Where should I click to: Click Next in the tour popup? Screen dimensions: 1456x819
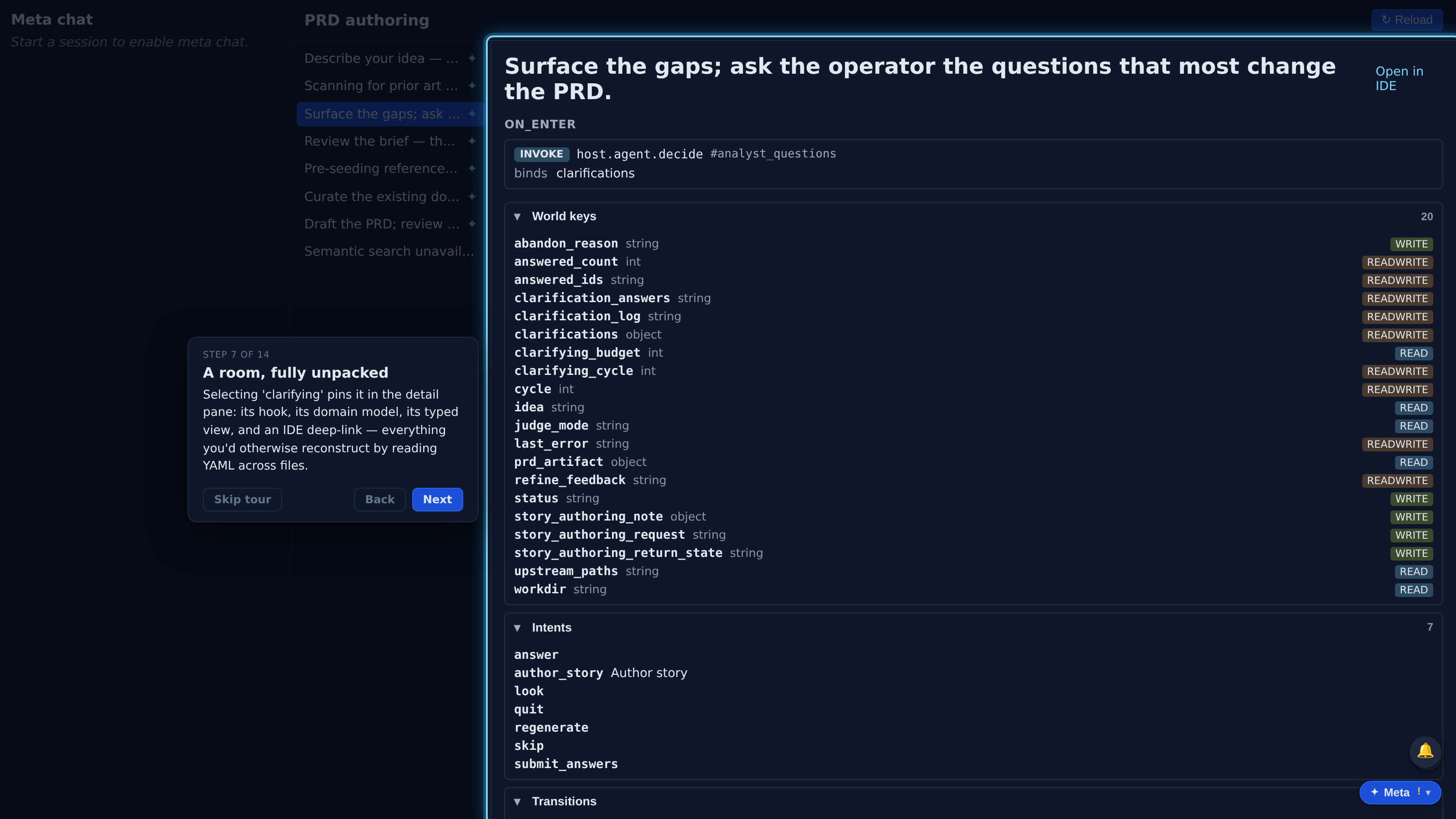[437, 499]
